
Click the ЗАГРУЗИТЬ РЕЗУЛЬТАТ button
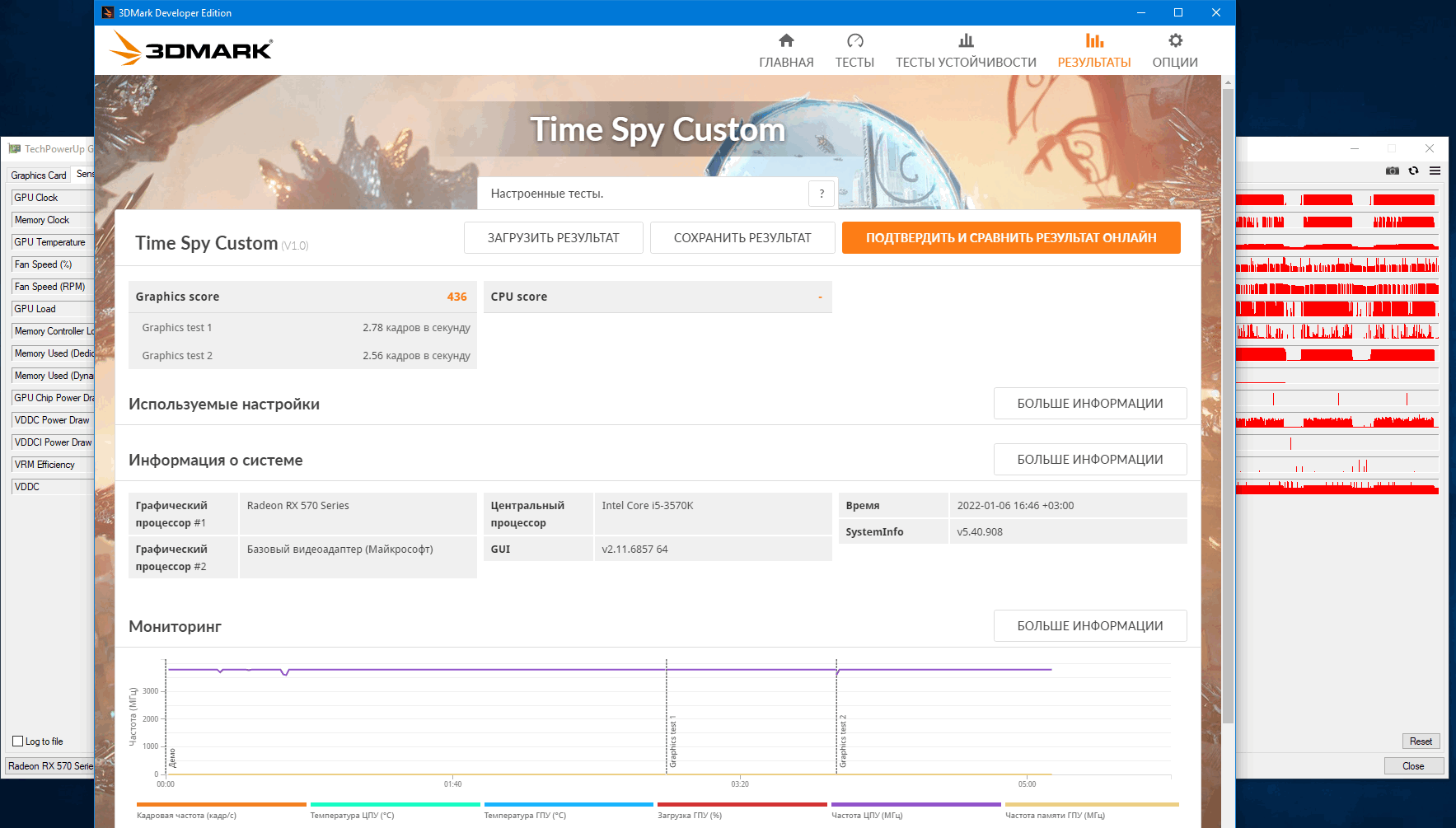point(553,238)
